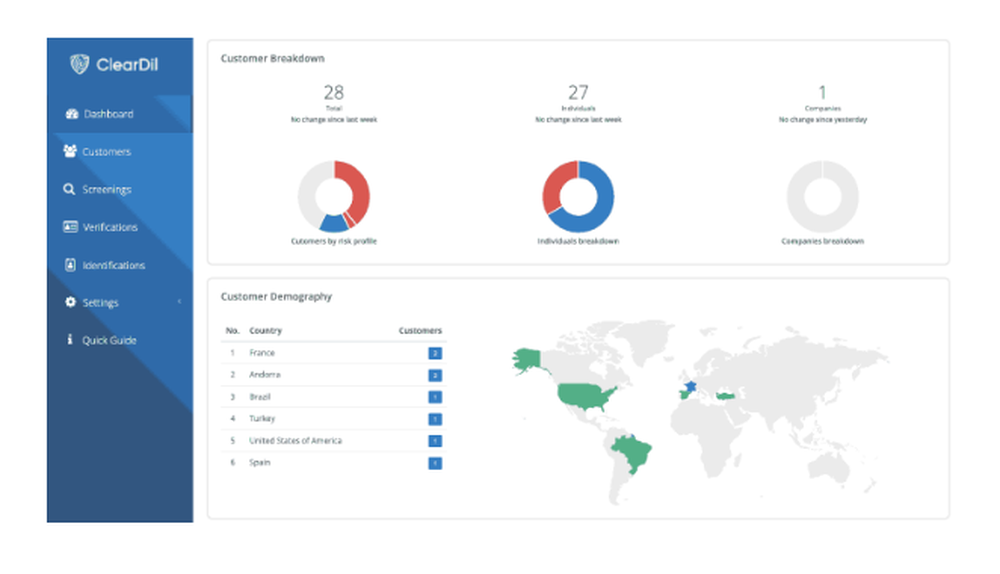
Task: Click Spain on the world map
Action: 684,395
